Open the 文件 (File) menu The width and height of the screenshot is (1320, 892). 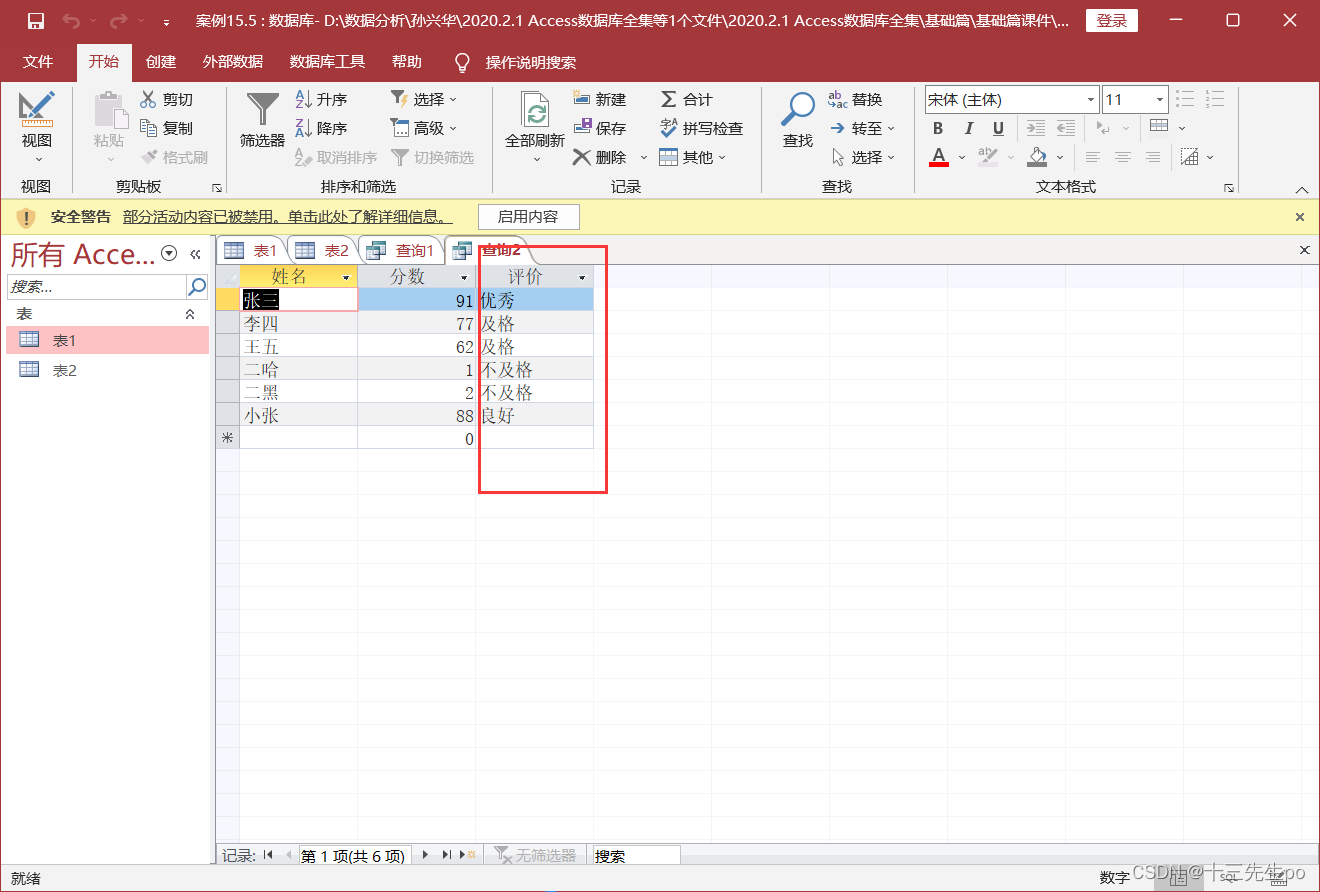tap(38, 62)
